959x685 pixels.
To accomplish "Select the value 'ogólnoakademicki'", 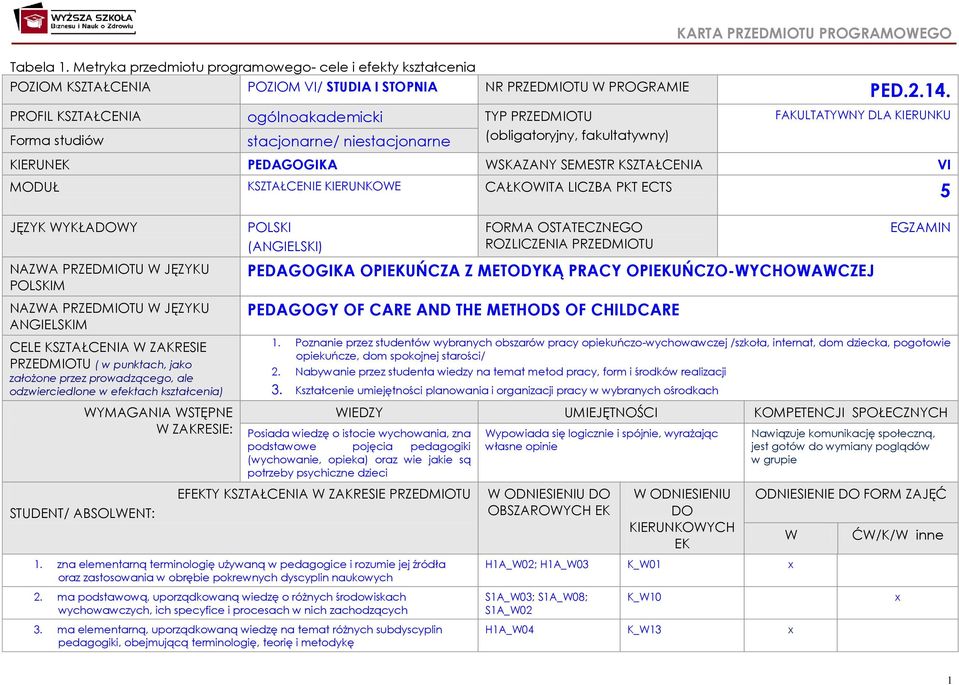I will coord(315,117).
